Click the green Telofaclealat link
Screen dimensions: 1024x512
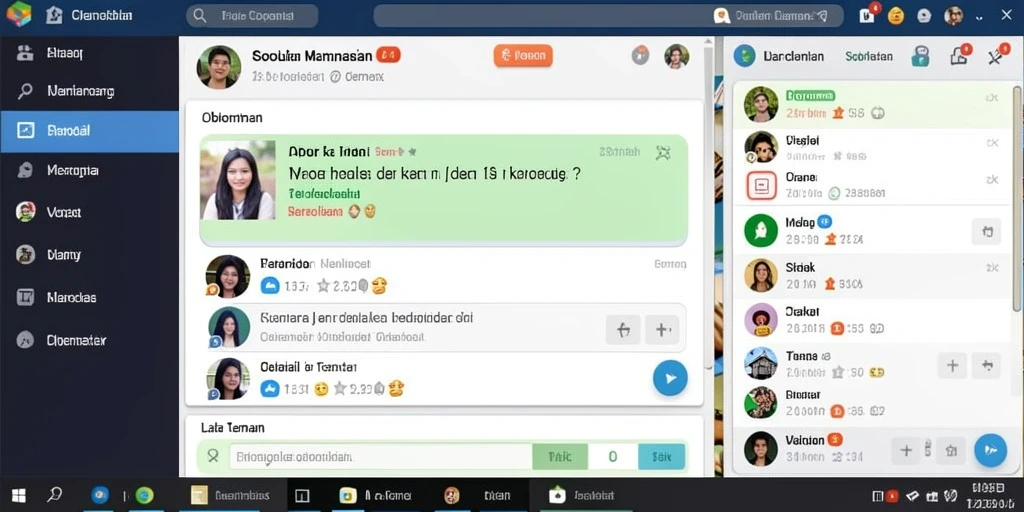pyautogui.click(x=324, y=194)
